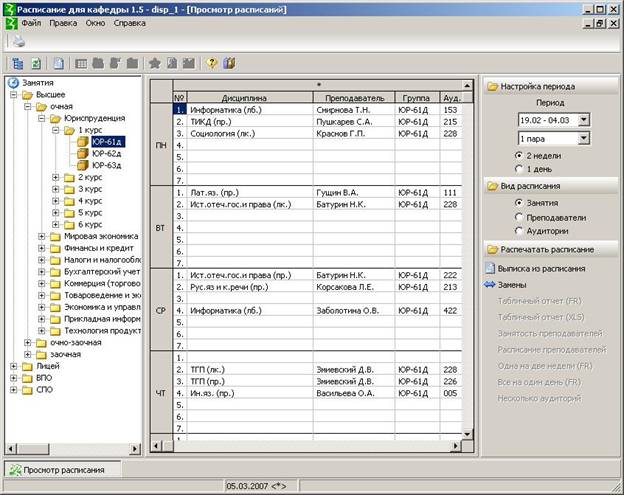624x495 pixels.
Task: Select the '2 недели' radio button
Action: coord(520,156)
